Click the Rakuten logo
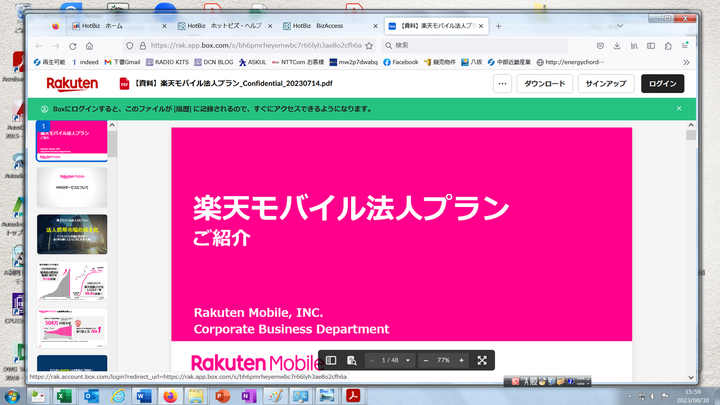This screenshot has height=405, width=720. tap(72, 84)
